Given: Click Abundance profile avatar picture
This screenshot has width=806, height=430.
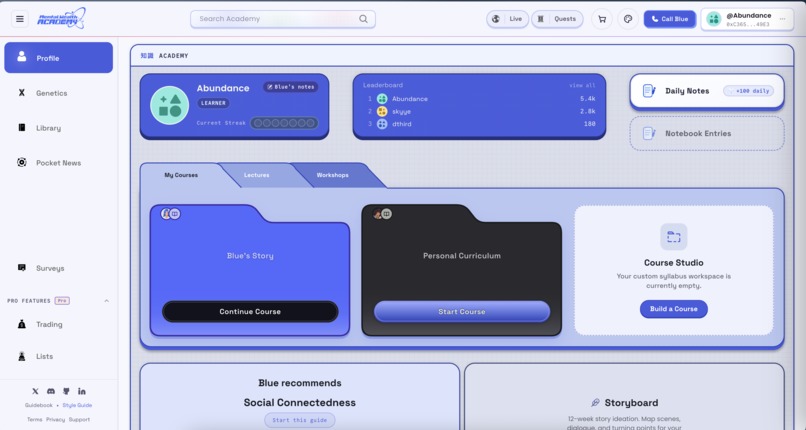Looking at the screenshot, I should point(170,105).
